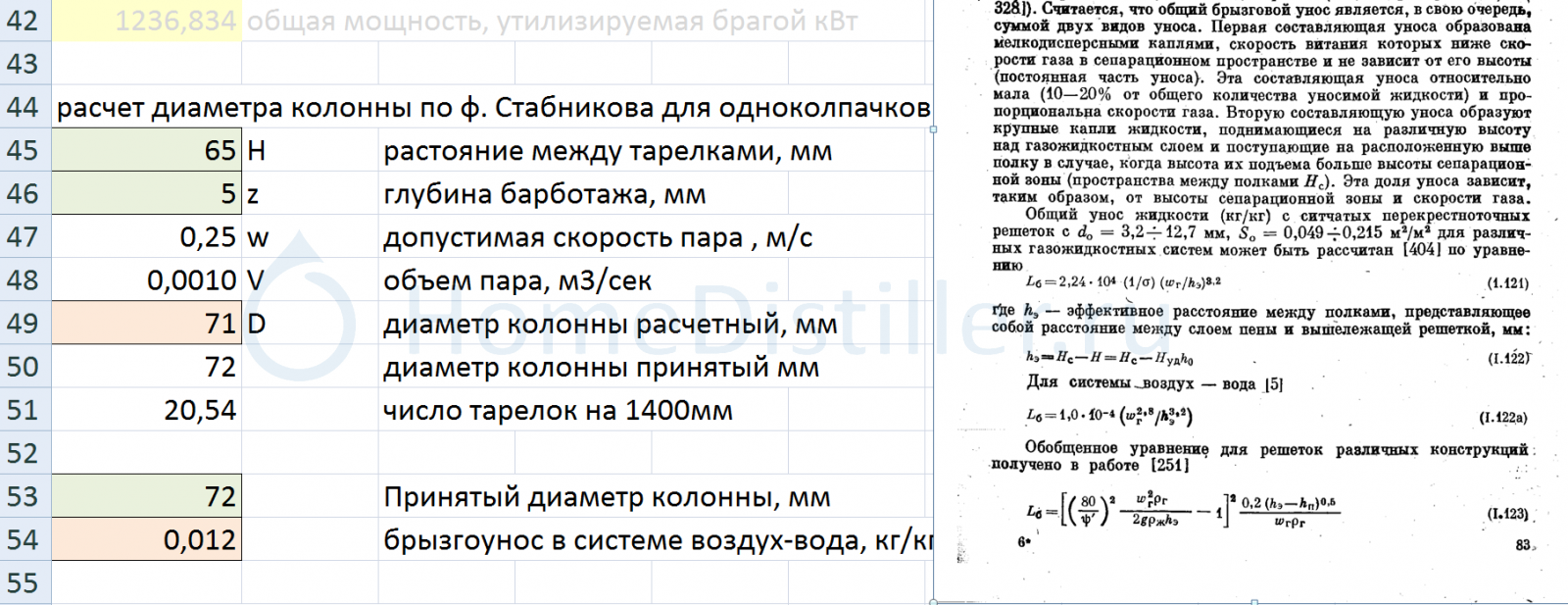Click the steam volume cell with 0,0010
This screenshot has height=605, width=1568.
point(147,280)
